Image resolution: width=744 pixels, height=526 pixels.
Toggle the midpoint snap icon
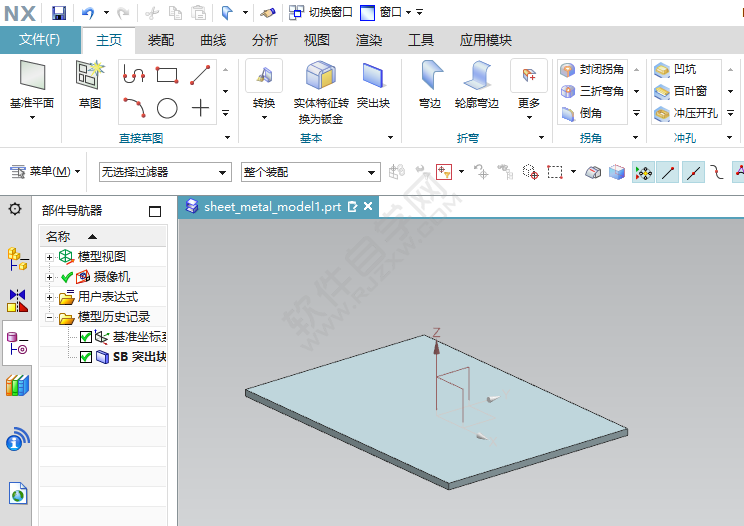coord(693,172)
